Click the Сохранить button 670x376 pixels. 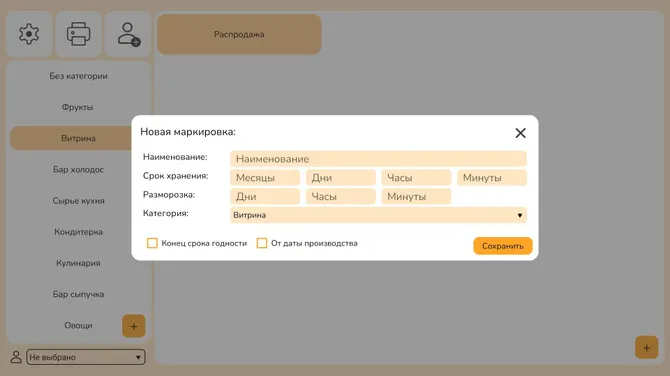(502, 246)
